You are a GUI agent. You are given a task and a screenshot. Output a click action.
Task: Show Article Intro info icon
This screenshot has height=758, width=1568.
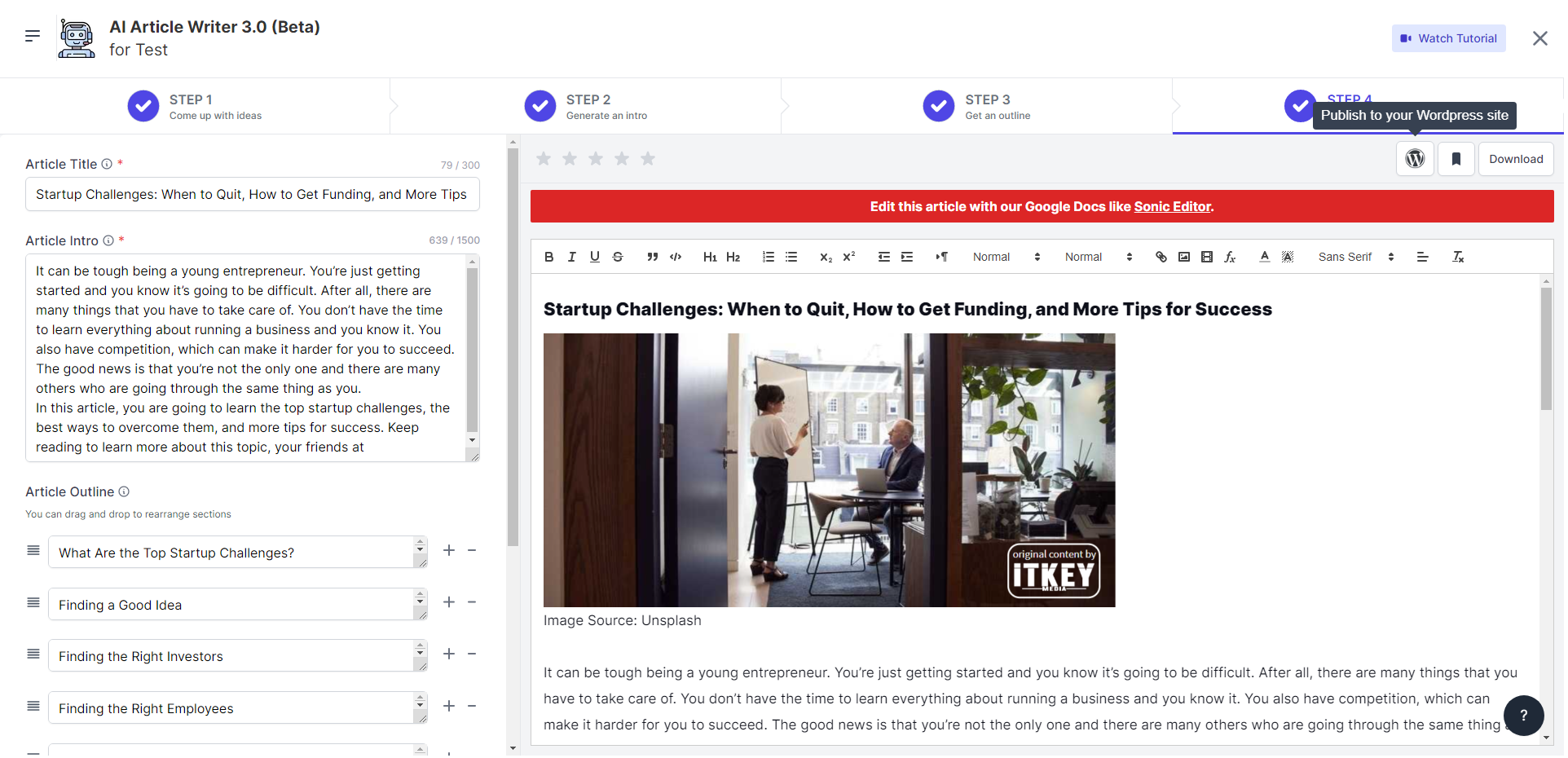tap(108, 240)
